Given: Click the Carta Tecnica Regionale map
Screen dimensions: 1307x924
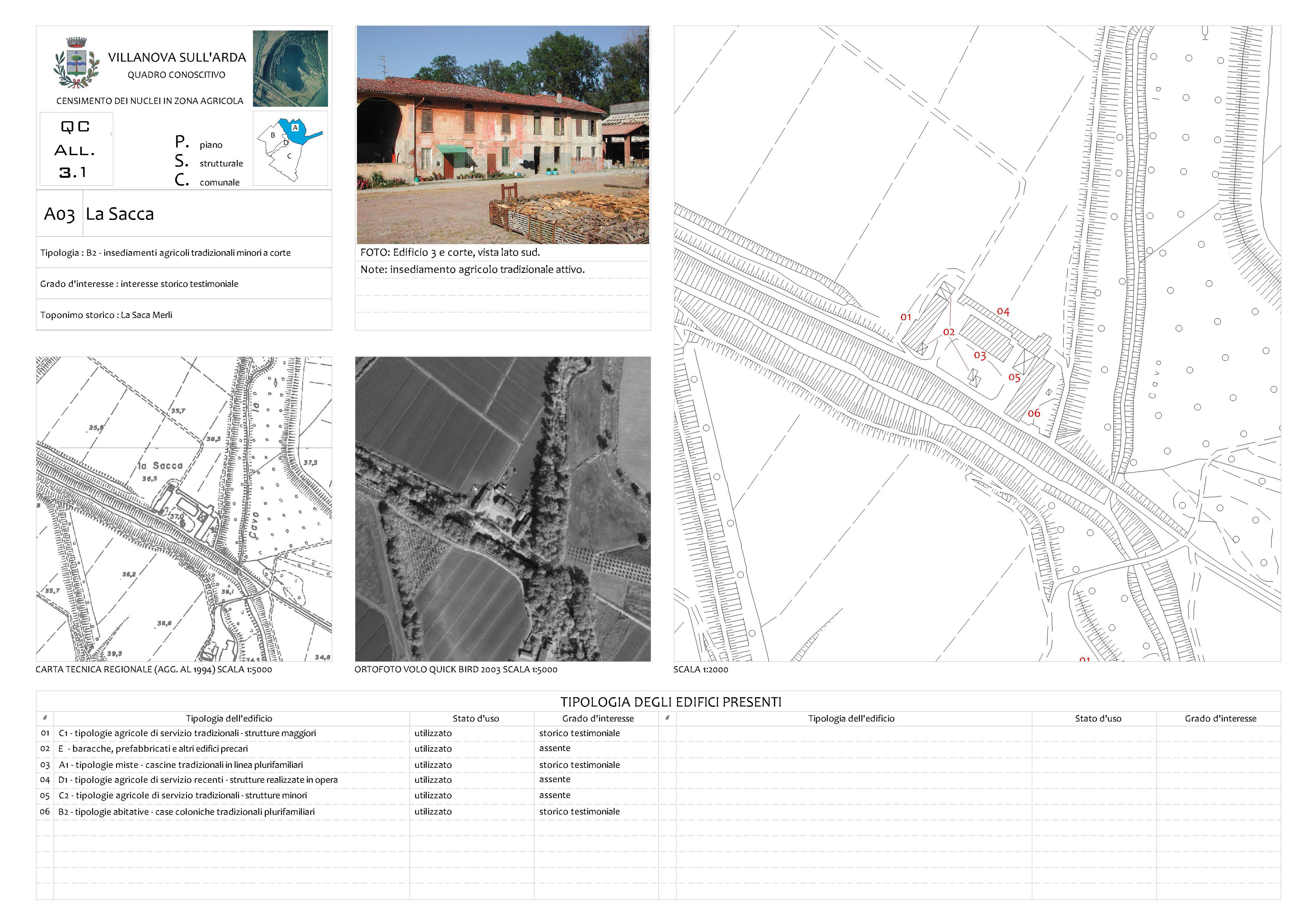Looking at the screenshot, I should click(184, 509).
